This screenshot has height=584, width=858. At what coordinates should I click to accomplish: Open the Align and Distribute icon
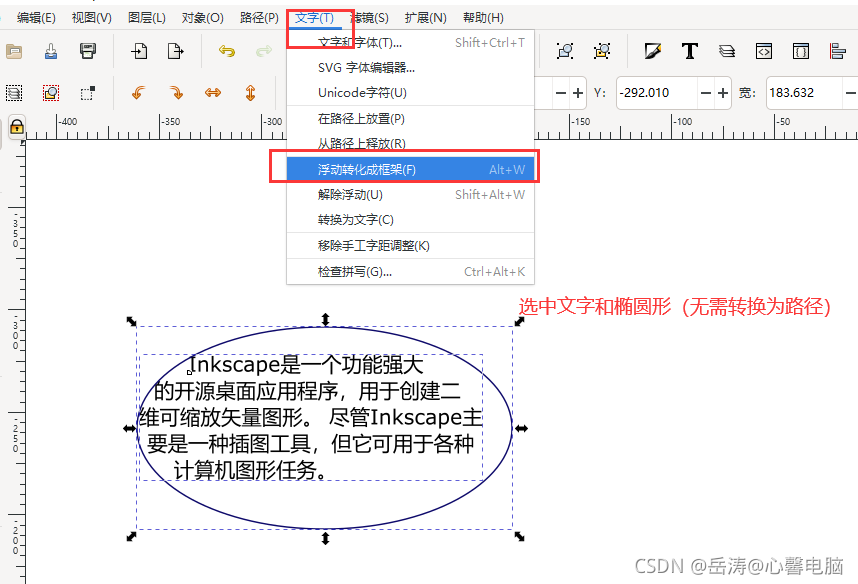[838, 51]
